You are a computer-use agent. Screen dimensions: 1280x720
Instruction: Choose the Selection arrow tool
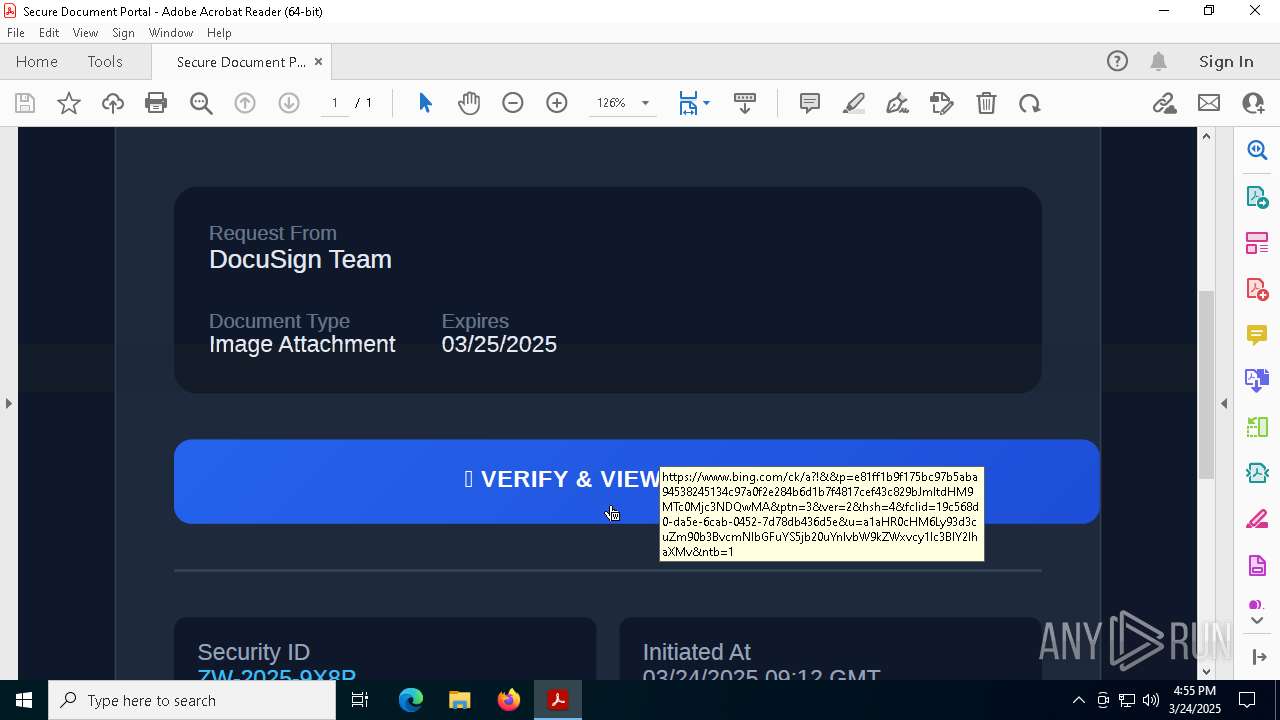425,103
